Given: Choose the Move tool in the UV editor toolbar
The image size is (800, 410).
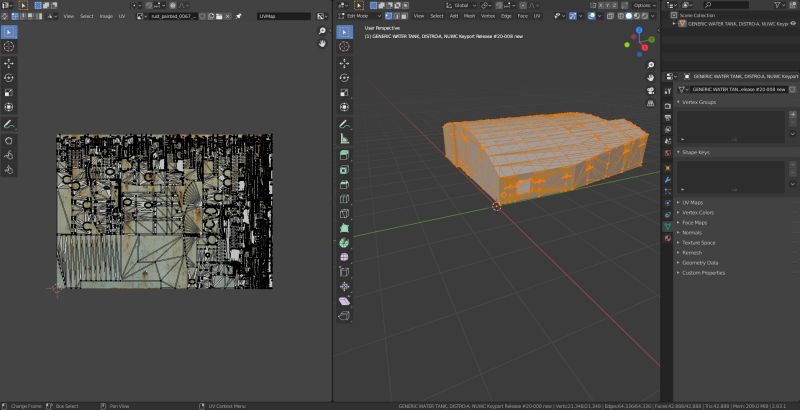Looking at the screenshot, I should [x=9, y=63].
